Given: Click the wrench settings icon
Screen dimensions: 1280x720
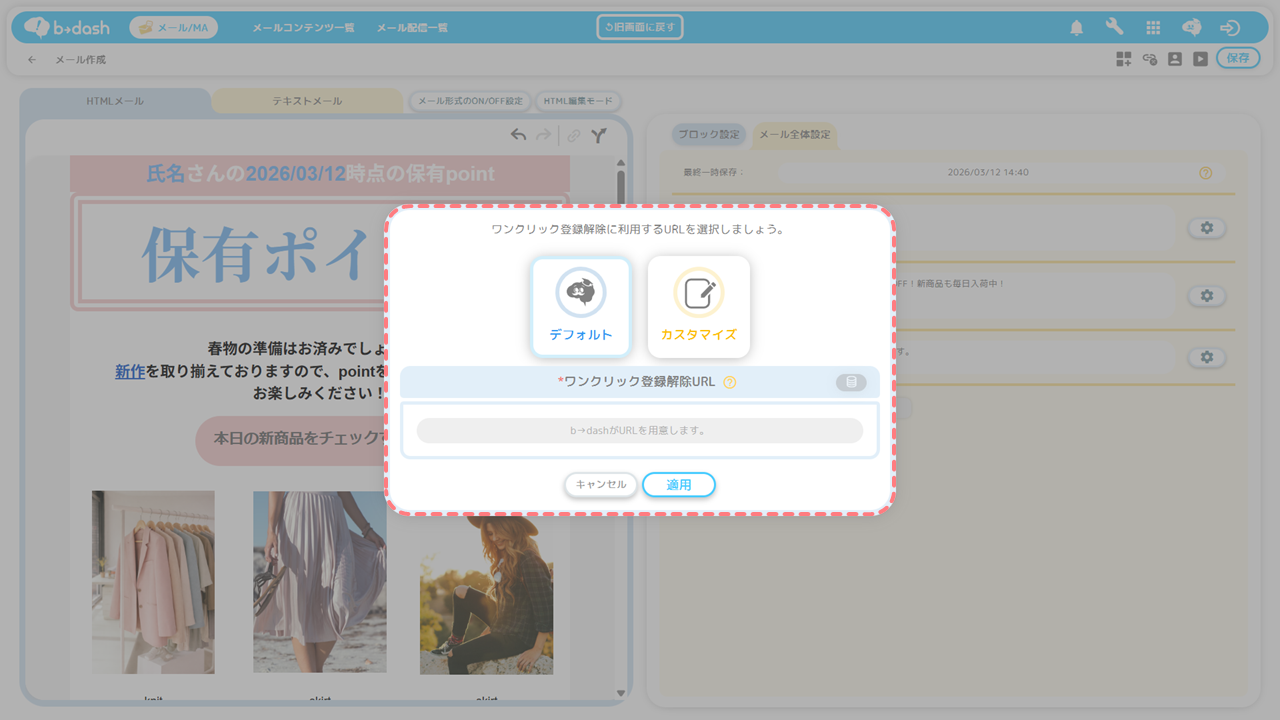Looking at the screenshot, I should [x=1114, y=28].
